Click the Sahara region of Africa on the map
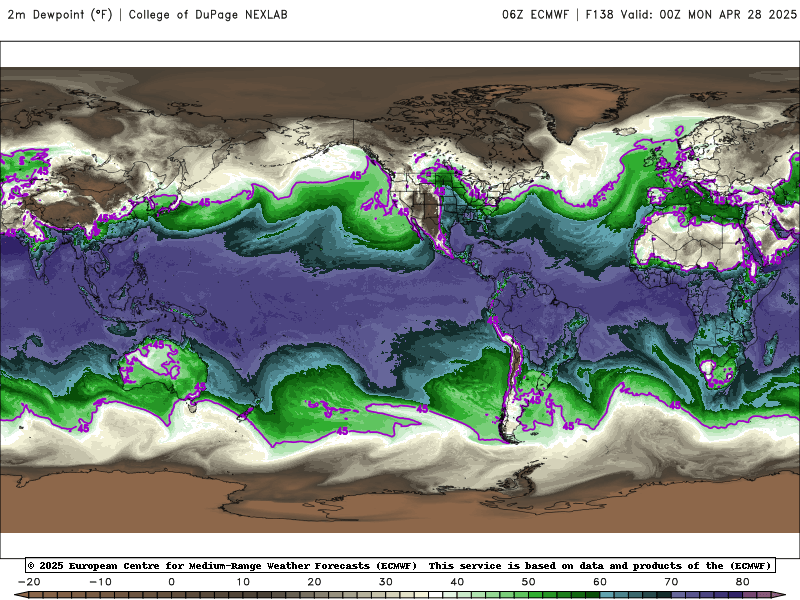The height and width of the screenshot is (600, 800). click(x=689, y=242)
